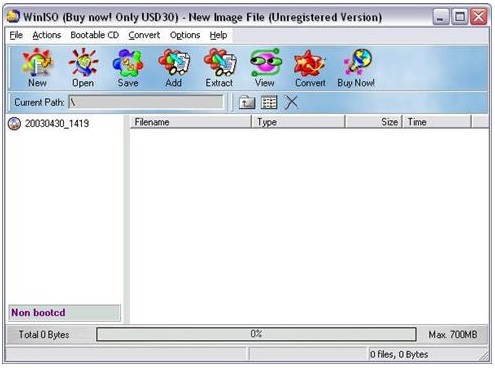Click the 0 files, 0 Bytes status text
The image size is (495, 368).
pyautogui.click(x=399, y=354)
